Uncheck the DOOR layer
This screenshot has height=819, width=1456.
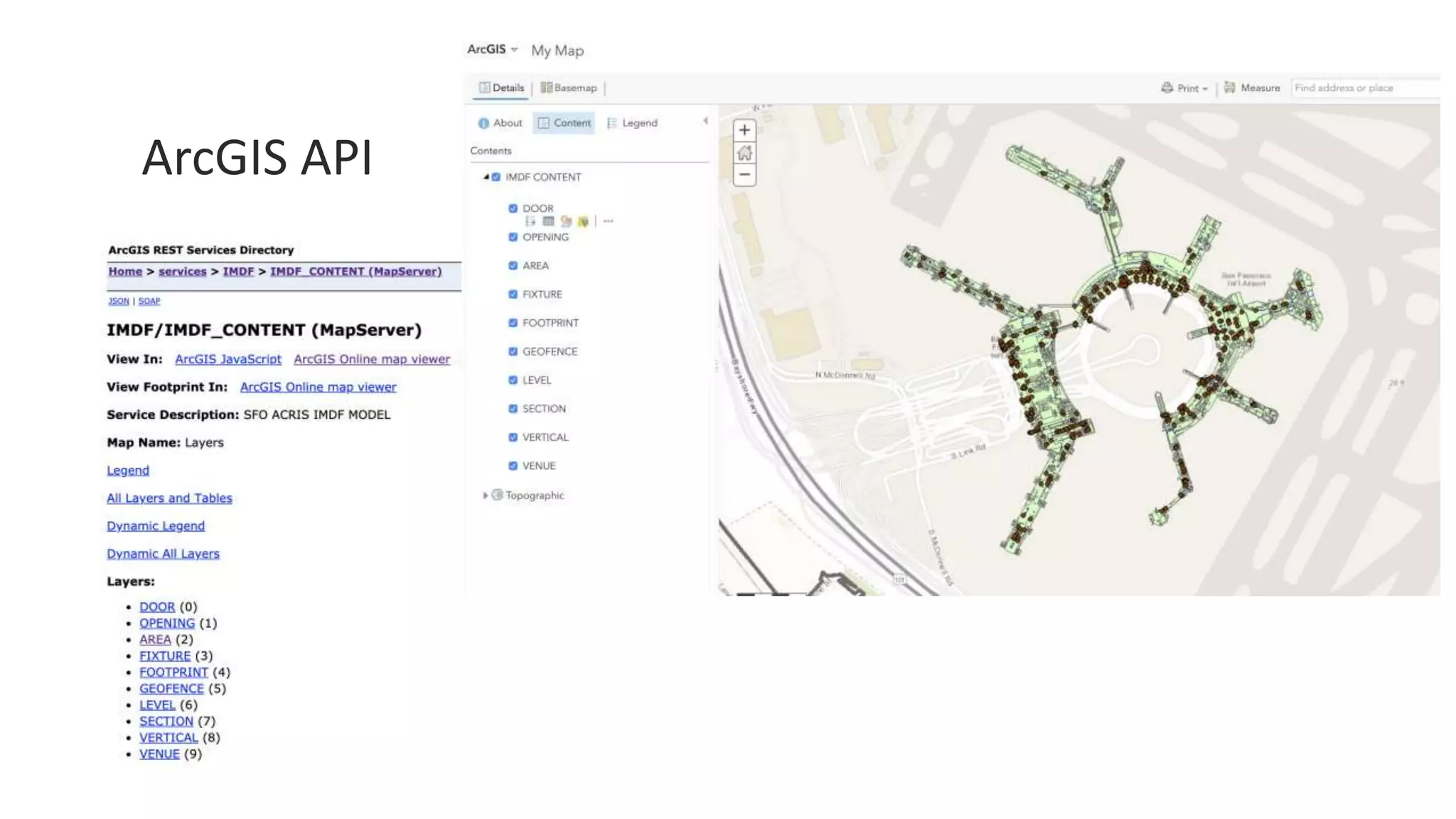coord(513,208)
